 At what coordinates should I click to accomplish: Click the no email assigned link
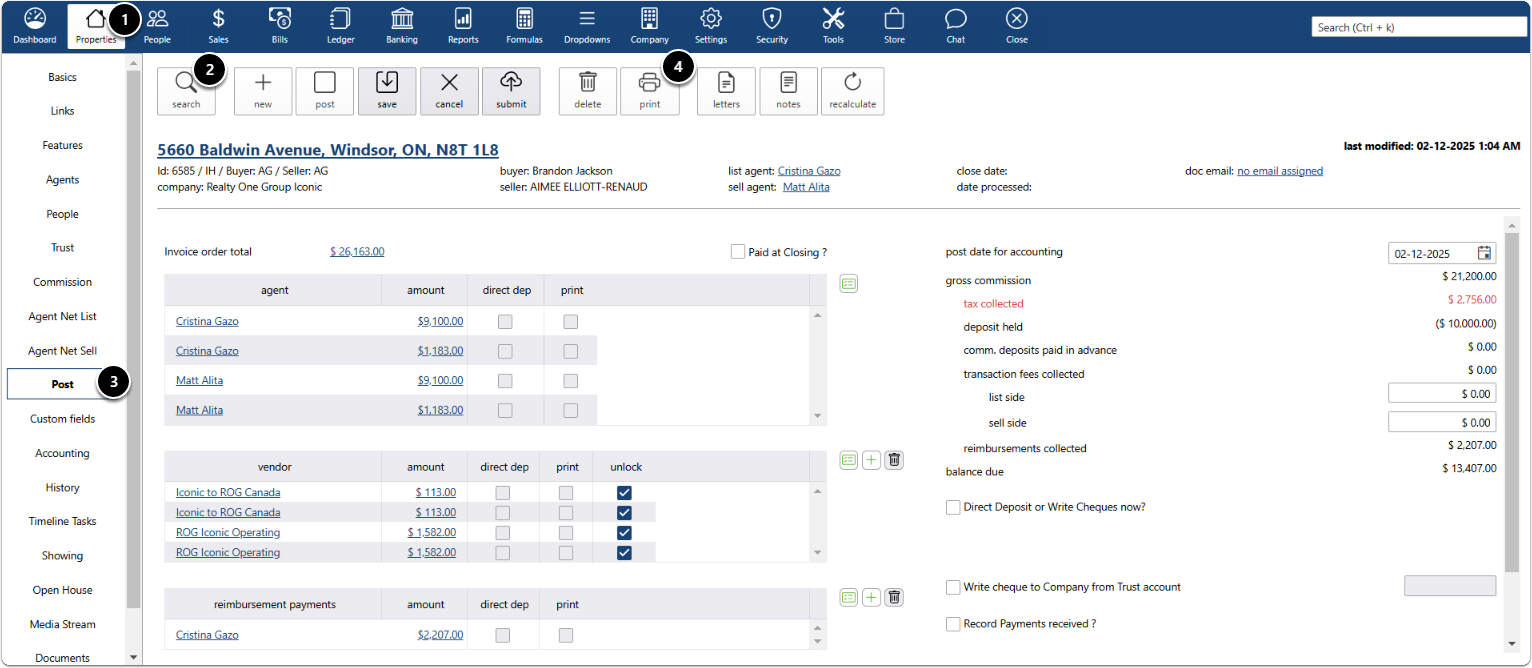tap(1280, 171)
